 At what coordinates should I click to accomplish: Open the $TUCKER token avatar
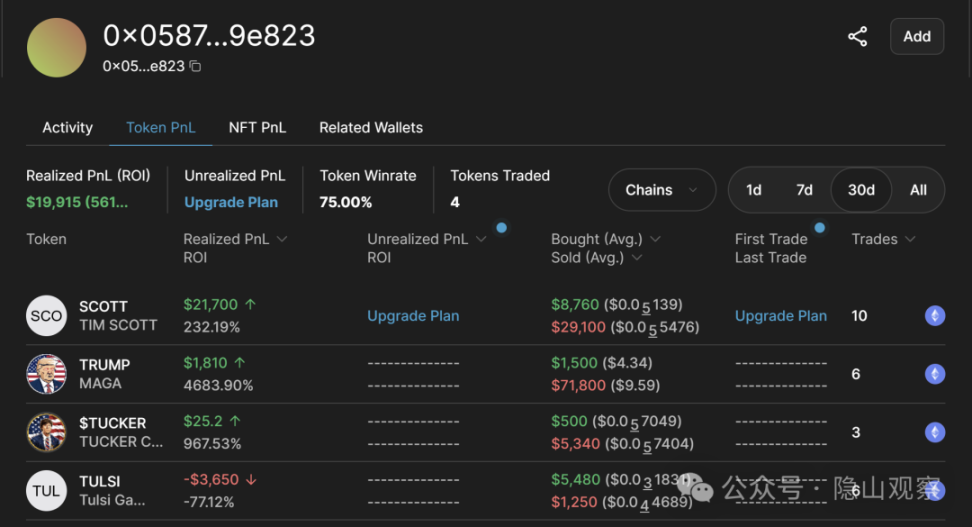[46, 432]
